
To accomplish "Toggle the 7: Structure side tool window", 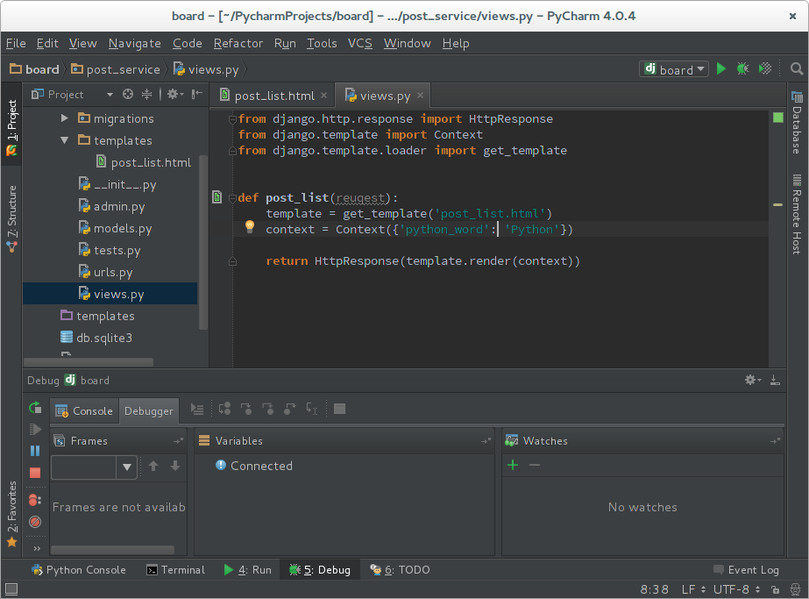I will (11, 219).
